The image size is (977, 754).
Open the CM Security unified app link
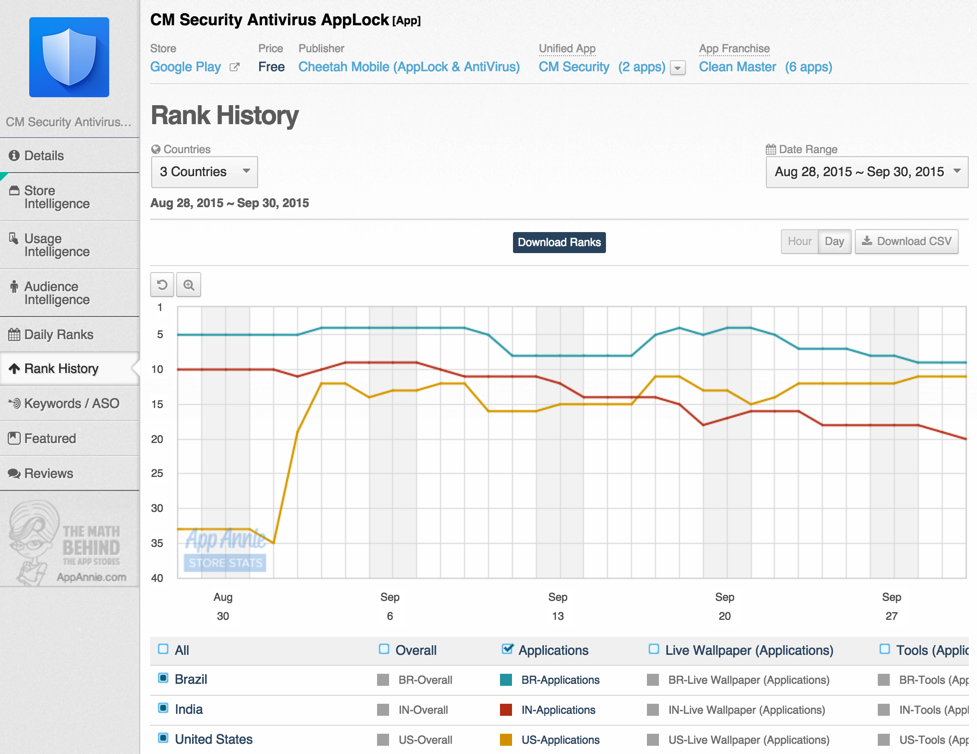click(x=574, y=67)
